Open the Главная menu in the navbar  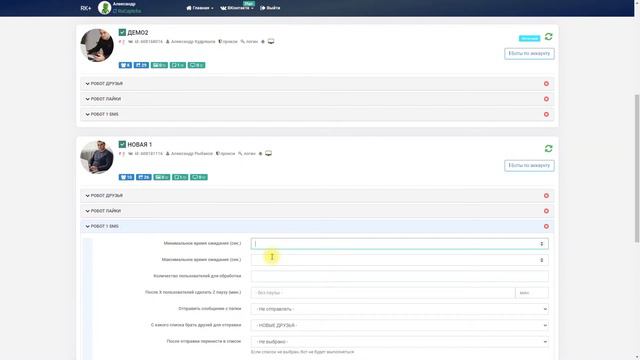coord(200,8)
